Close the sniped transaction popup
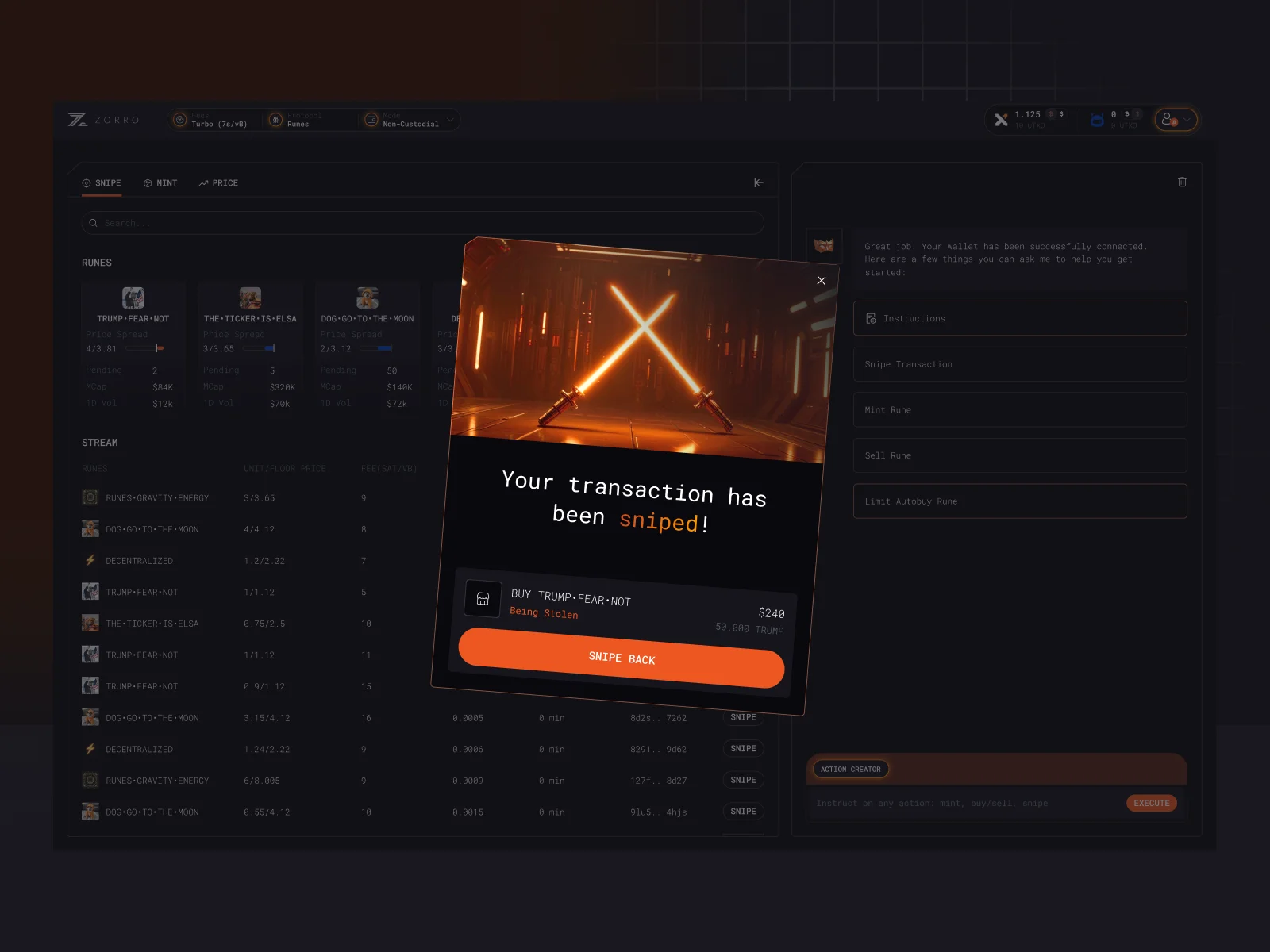The image size is (1270, 952). (x=822, y=281)
